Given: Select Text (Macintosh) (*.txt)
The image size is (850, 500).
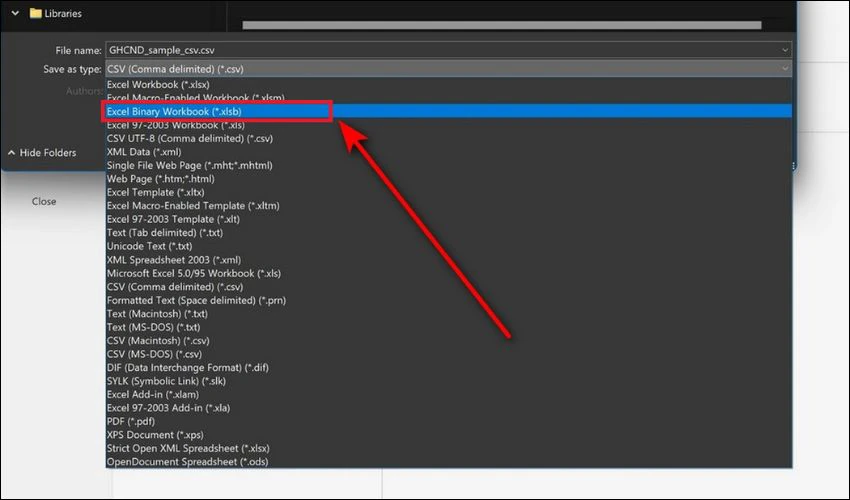Looking at the screenshot, I should click(449, 313).
